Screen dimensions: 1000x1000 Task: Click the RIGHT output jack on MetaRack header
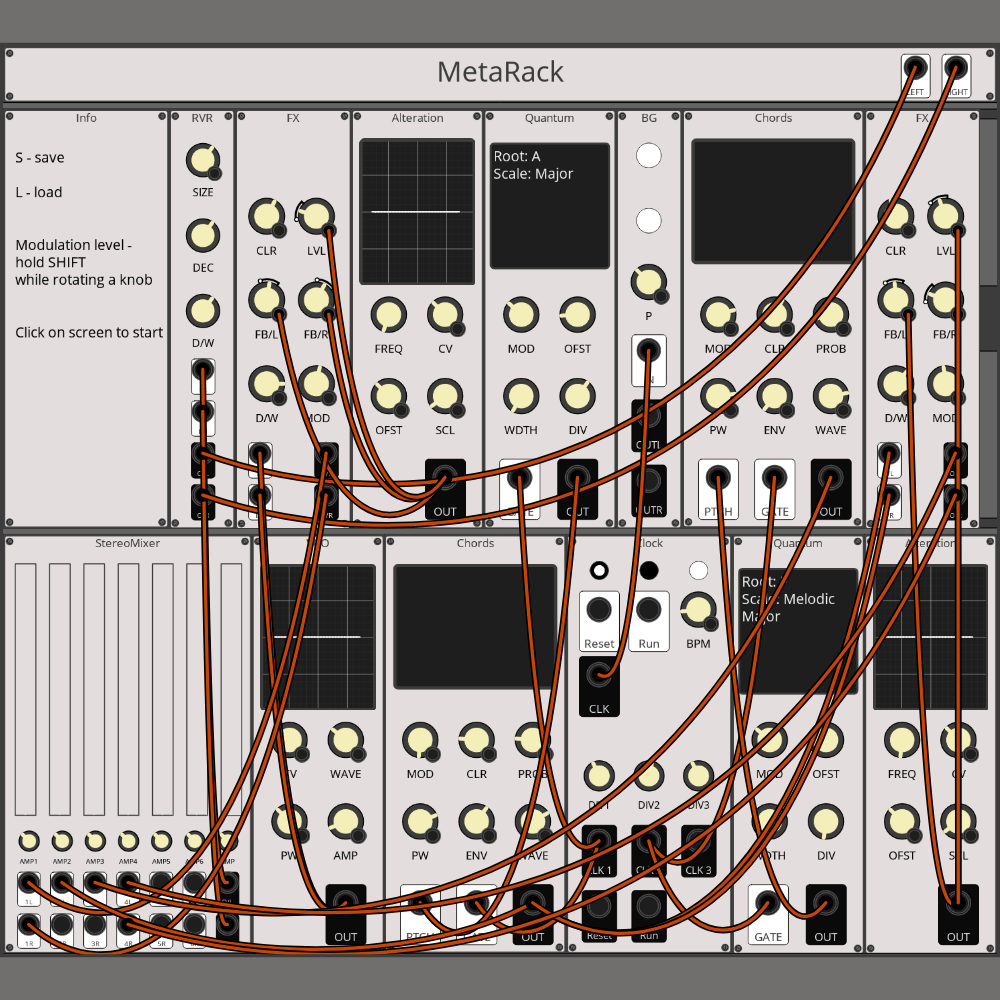[955, 69]
